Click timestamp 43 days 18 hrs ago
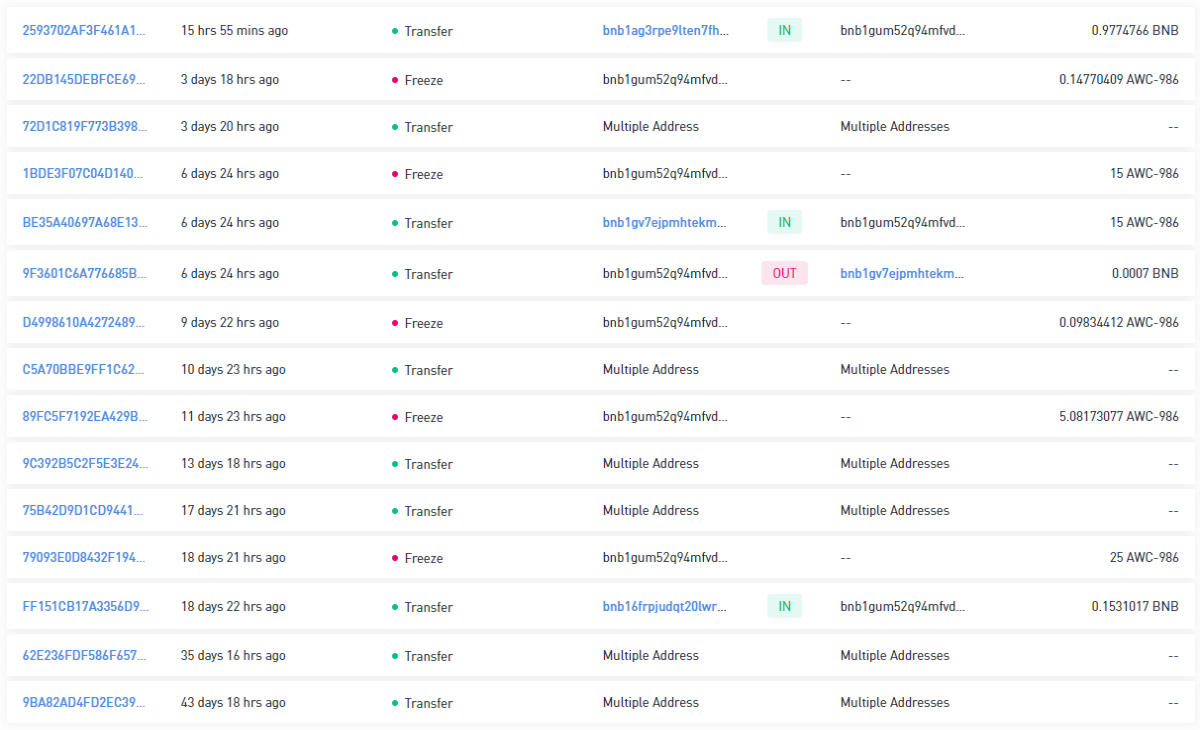 coord(233,703)
